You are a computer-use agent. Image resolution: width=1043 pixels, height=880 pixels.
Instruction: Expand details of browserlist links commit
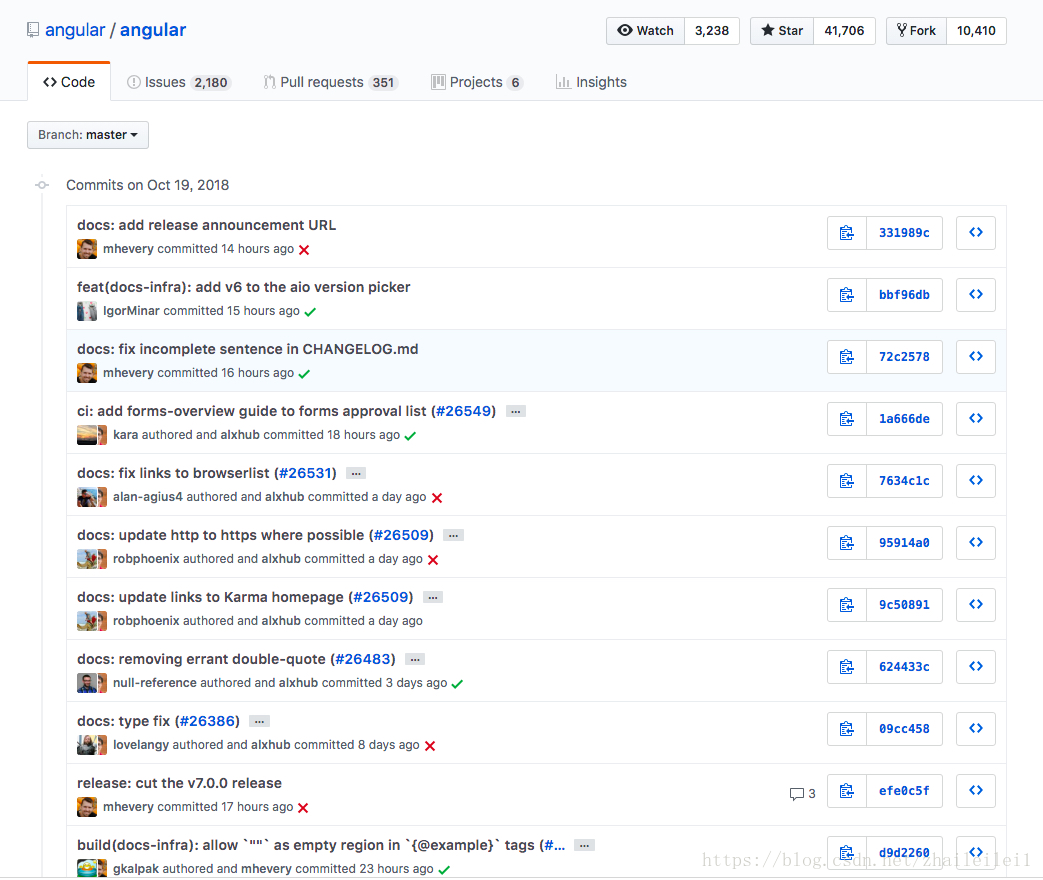[x=356, y=473]
